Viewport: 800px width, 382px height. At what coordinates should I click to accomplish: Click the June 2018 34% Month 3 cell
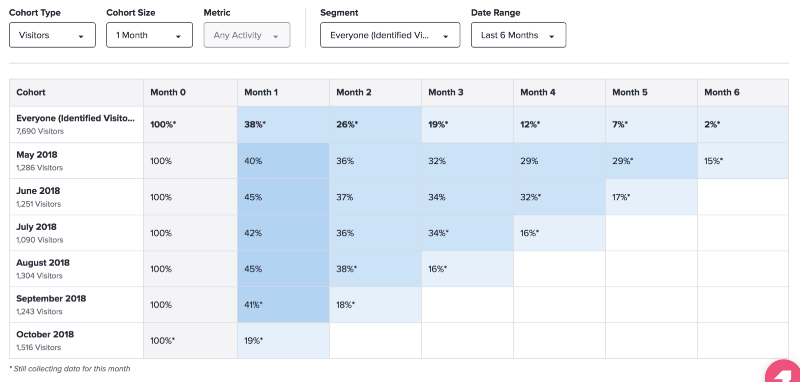(x=467, y=197)
